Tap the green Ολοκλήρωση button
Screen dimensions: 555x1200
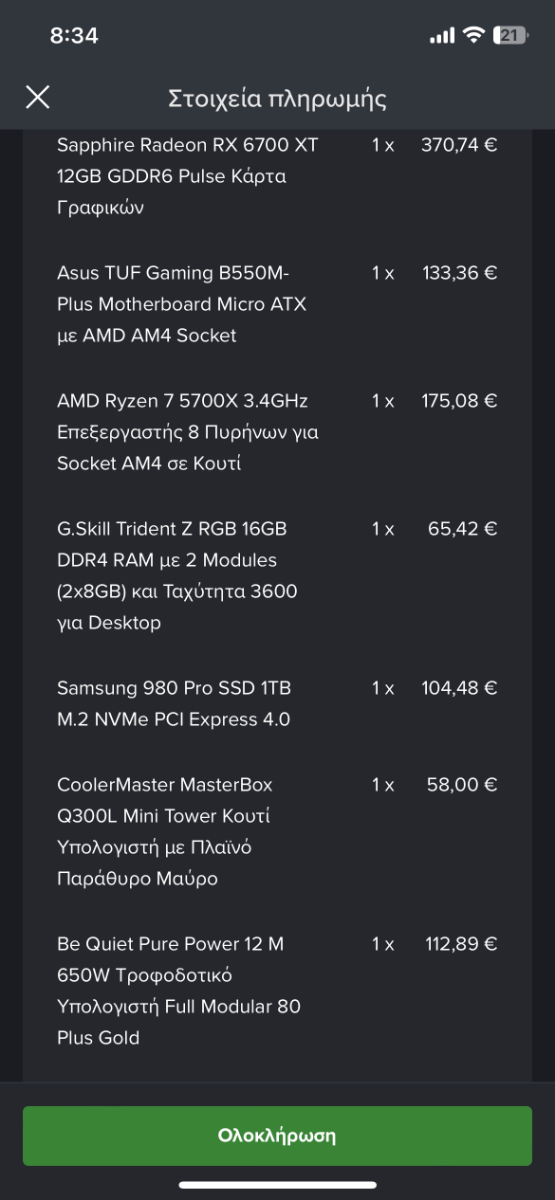pos(277,1135)
